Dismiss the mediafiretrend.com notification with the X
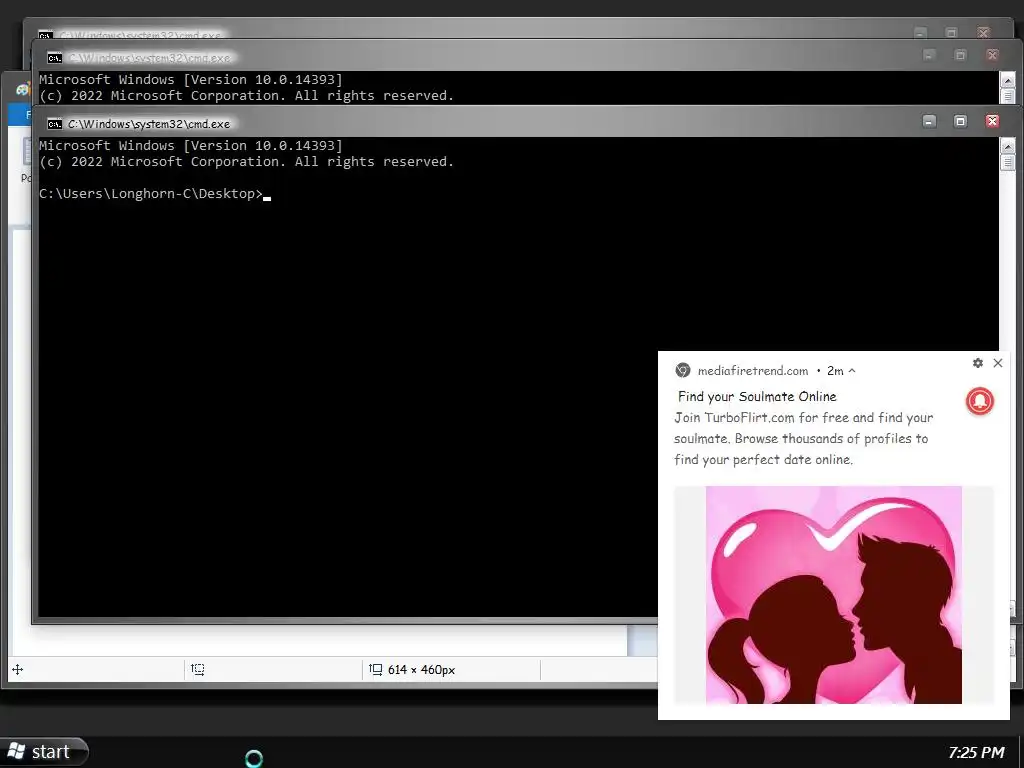1024x768 pixels. pyautogui.click(x=998, y=363)
